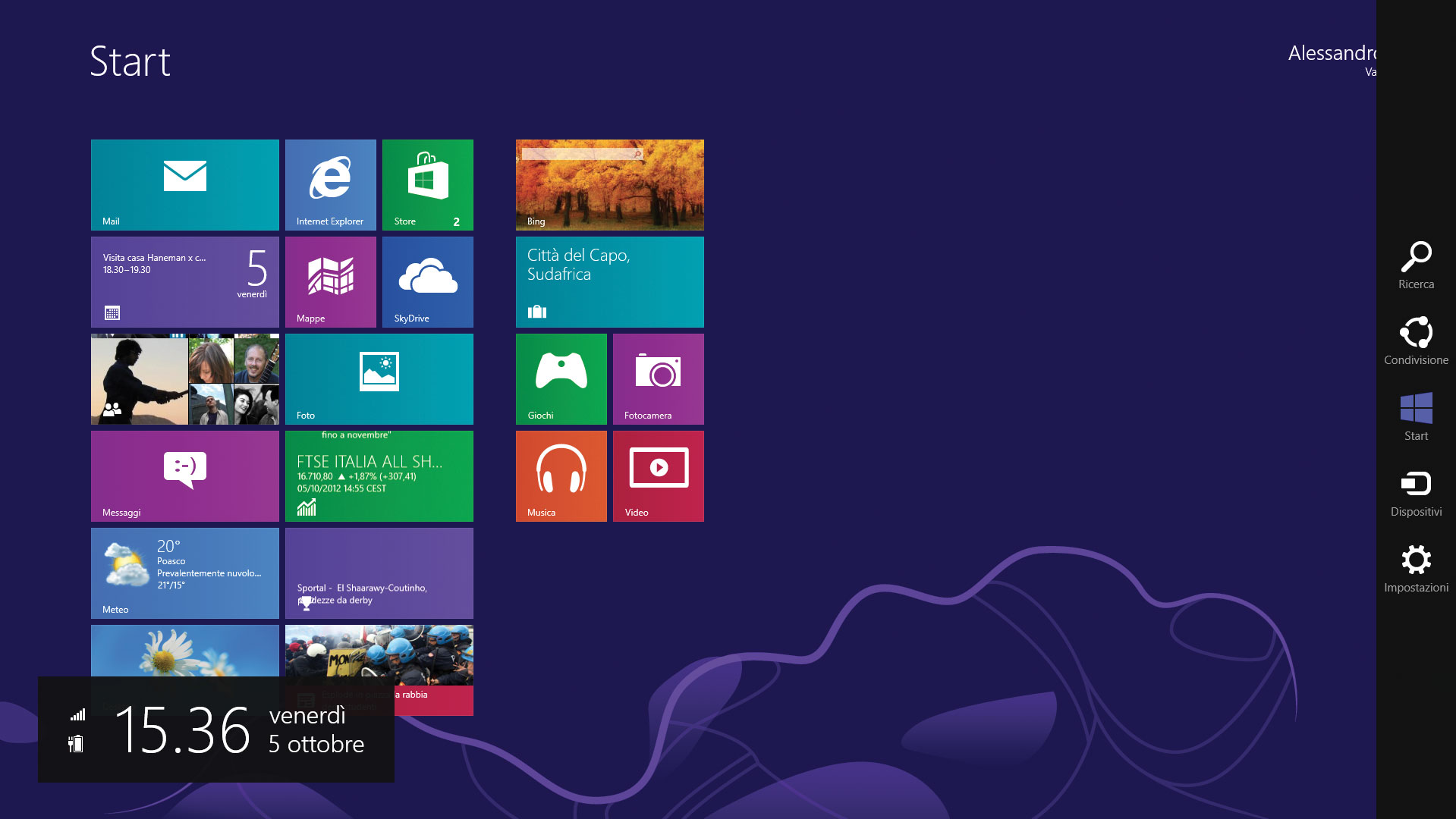This screenshot has height=819, width=1456.
Task: Click the 15.36 clock display
Action: tap(183, 730)
